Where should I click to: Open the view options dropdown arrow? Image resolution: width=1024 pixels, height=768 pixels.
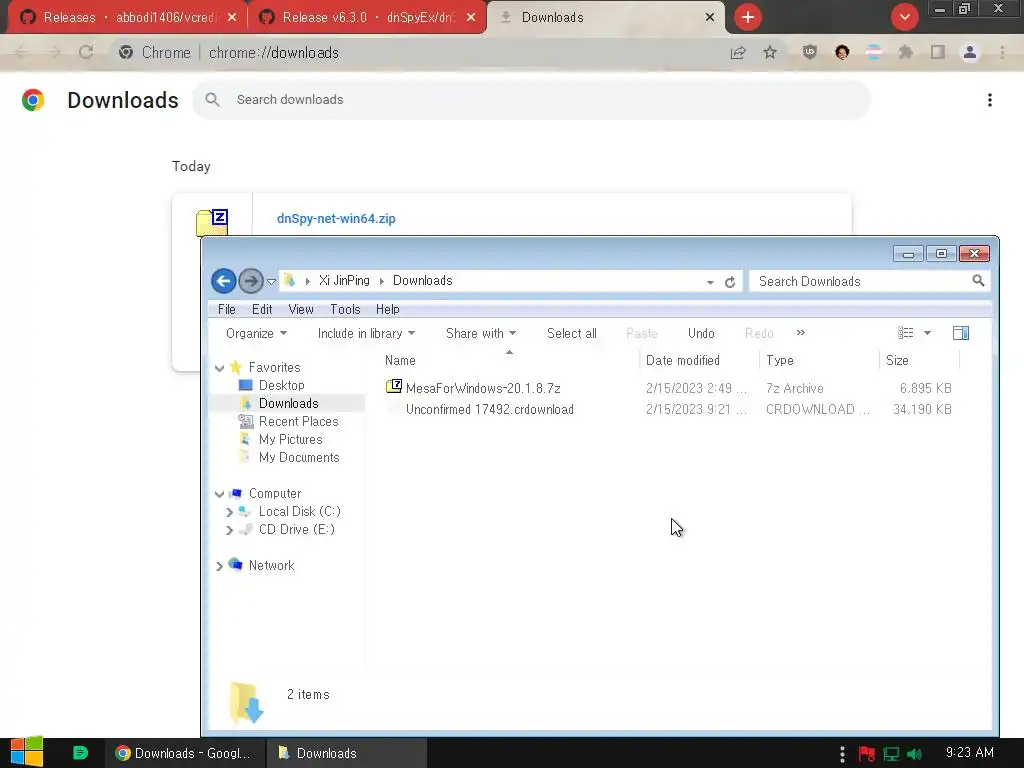point(927,333)
